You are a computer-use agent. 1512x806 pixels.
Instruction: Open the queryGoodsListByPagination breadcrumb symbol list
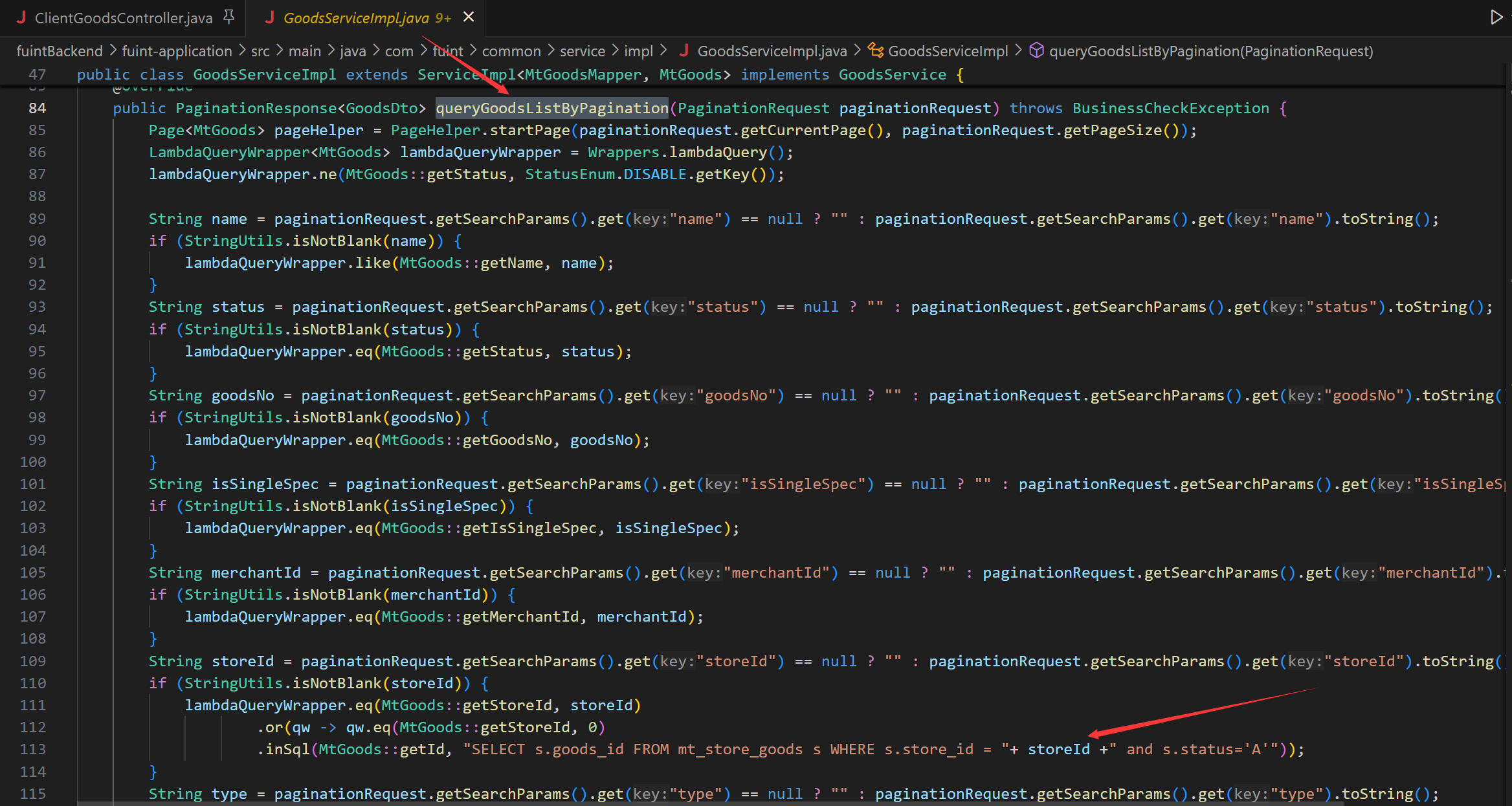(1210, 51)
